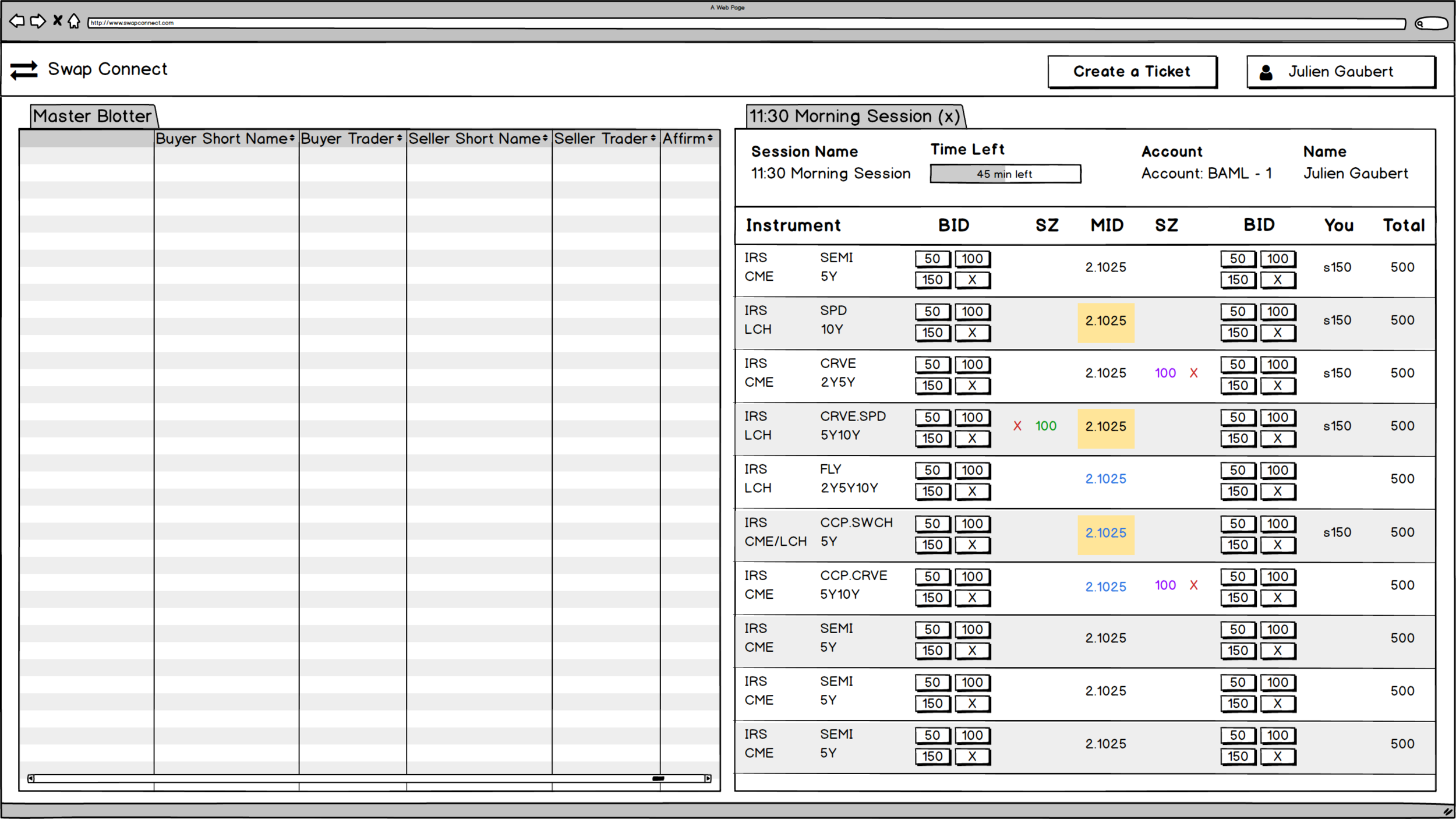Click right 150 button for CRVE 2Y5Y
The height and width of the screenshot is (819, 1456).
(1238, 386)
